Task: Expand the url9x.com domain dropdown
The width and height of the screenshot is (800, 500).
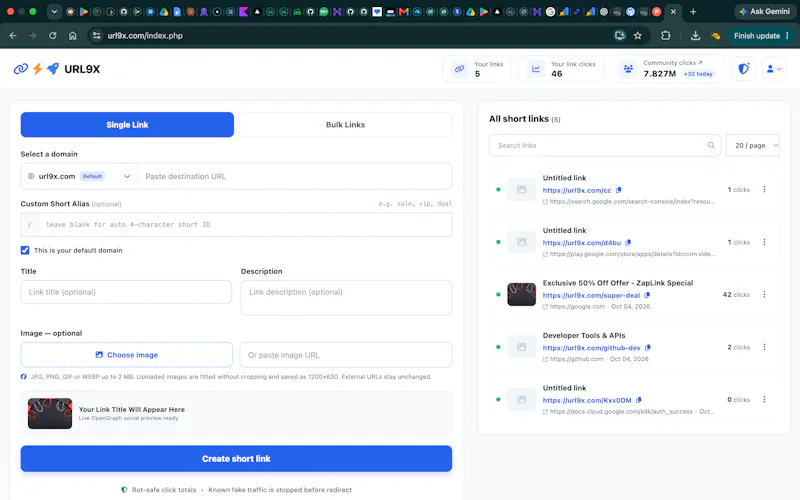Action: 79,176
